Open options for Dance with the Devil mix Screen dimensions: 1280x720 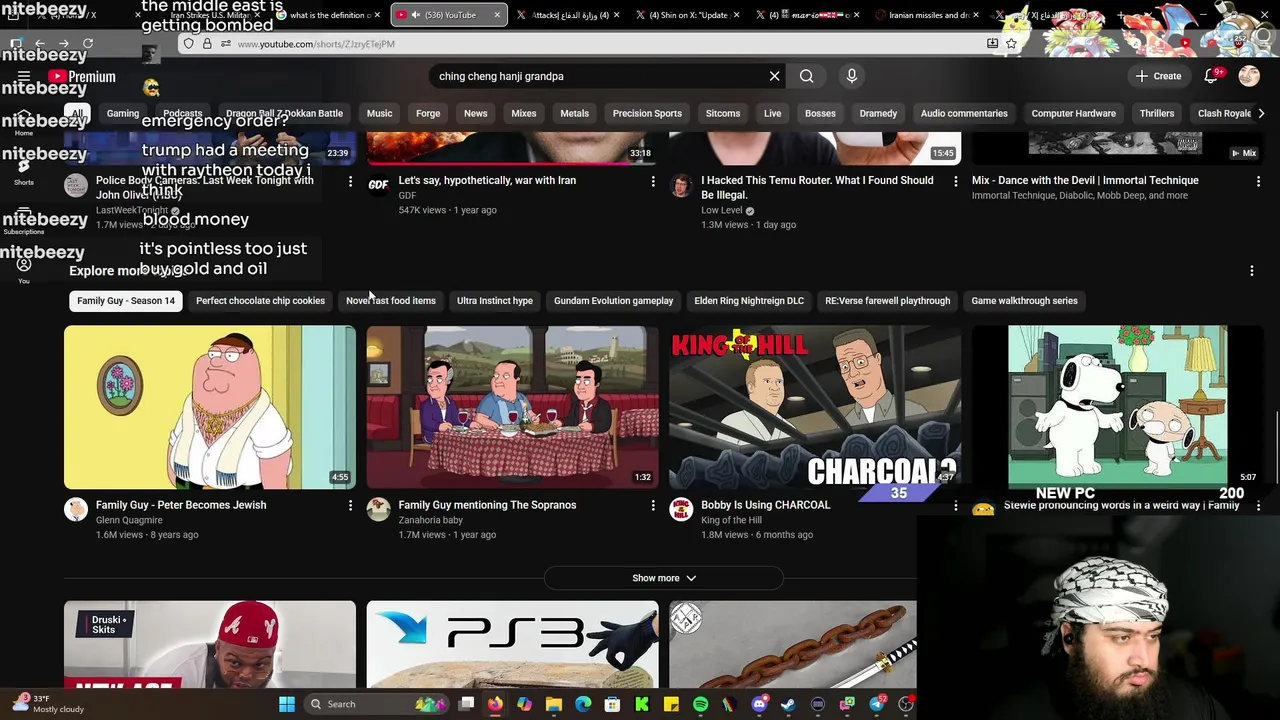tap(1258, 181)
